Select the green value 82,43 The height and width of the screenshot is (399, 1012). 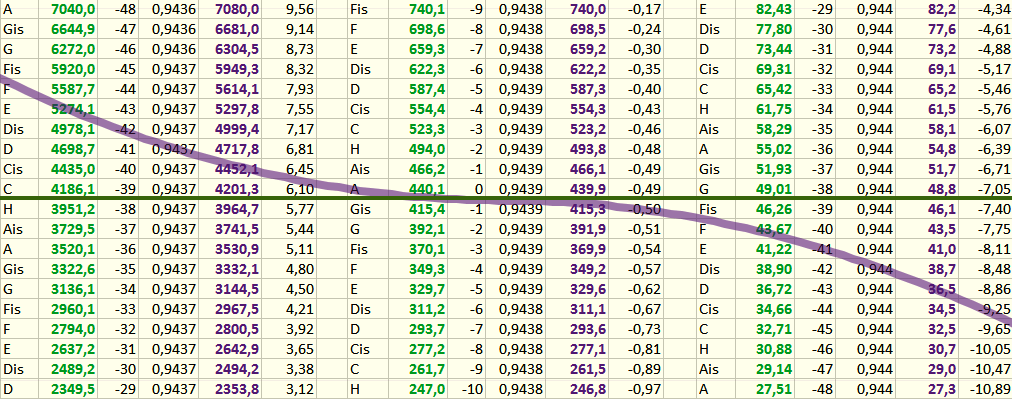[774, 10]
